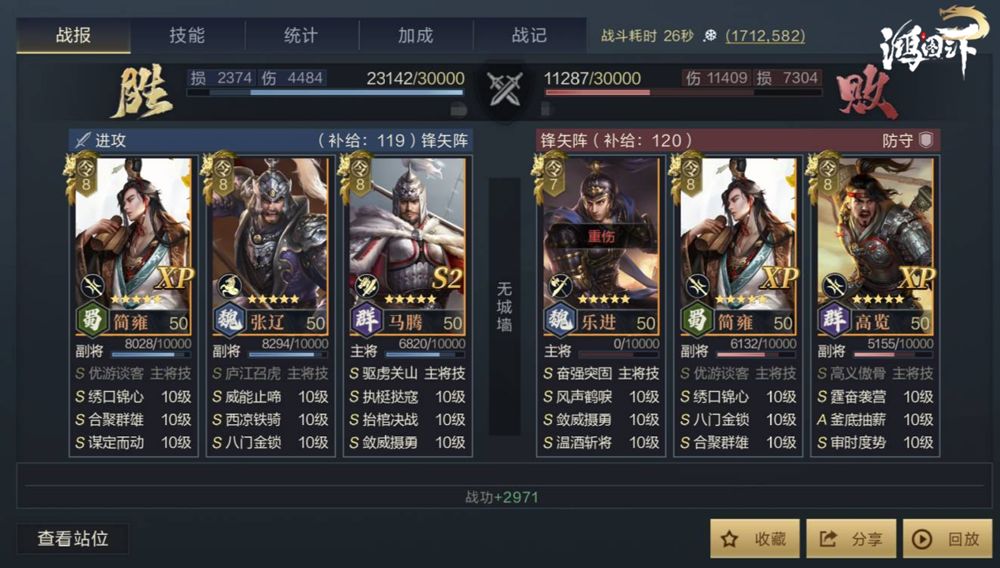1000x568 pixels.
Task: Select the 加成 tab
Action: (415, 35)
